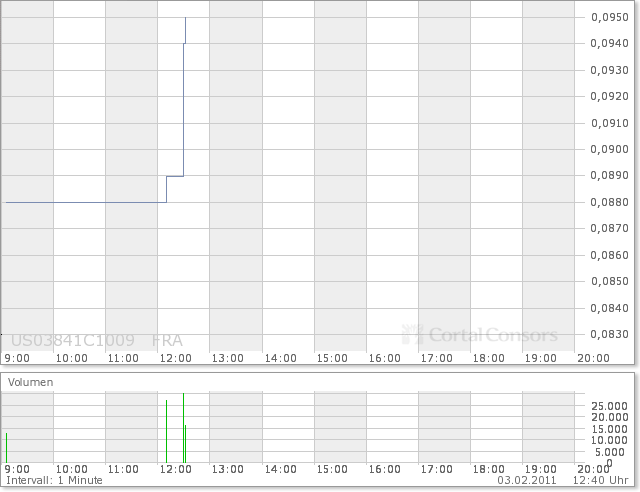Click 13:00 on the price chart time axis
This screenshot has height=492, width=640.
tap(228, 358)
